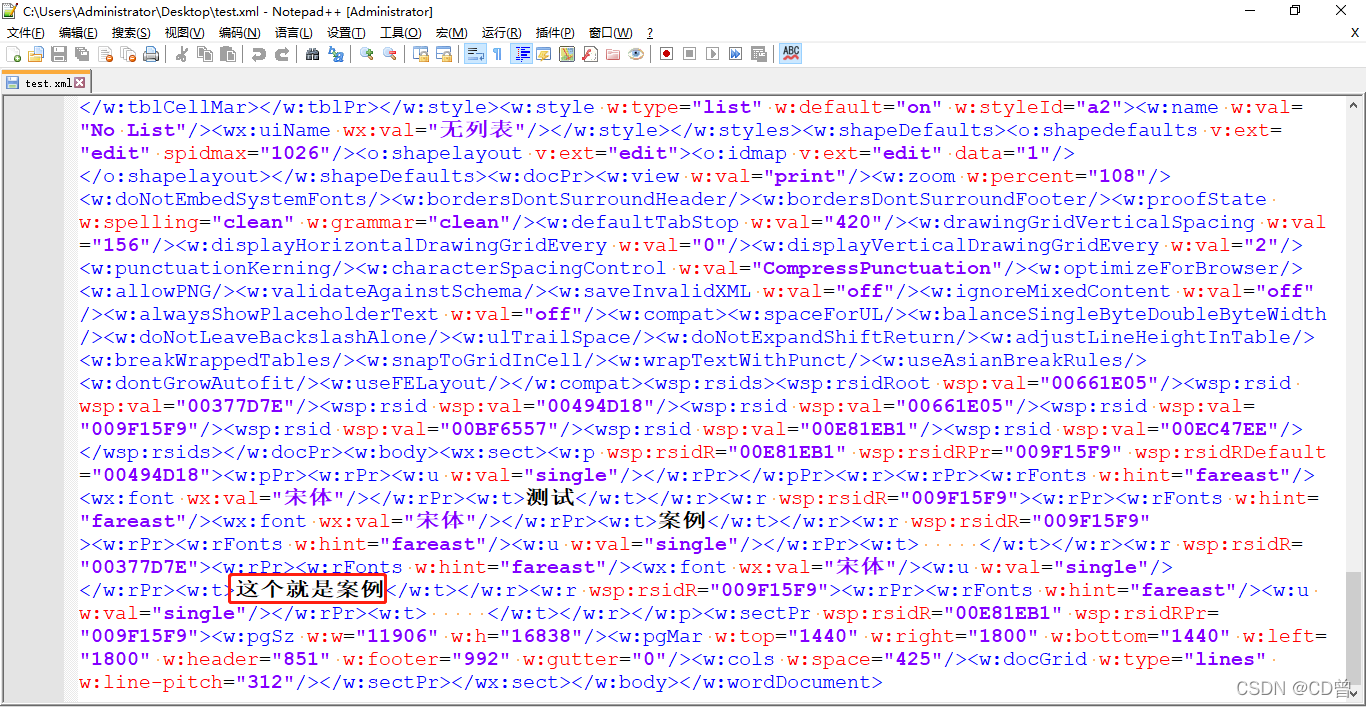Screen dimensions: 1366x707
Task: Click the Close document toolbar icon
Action: click(105, 54)
